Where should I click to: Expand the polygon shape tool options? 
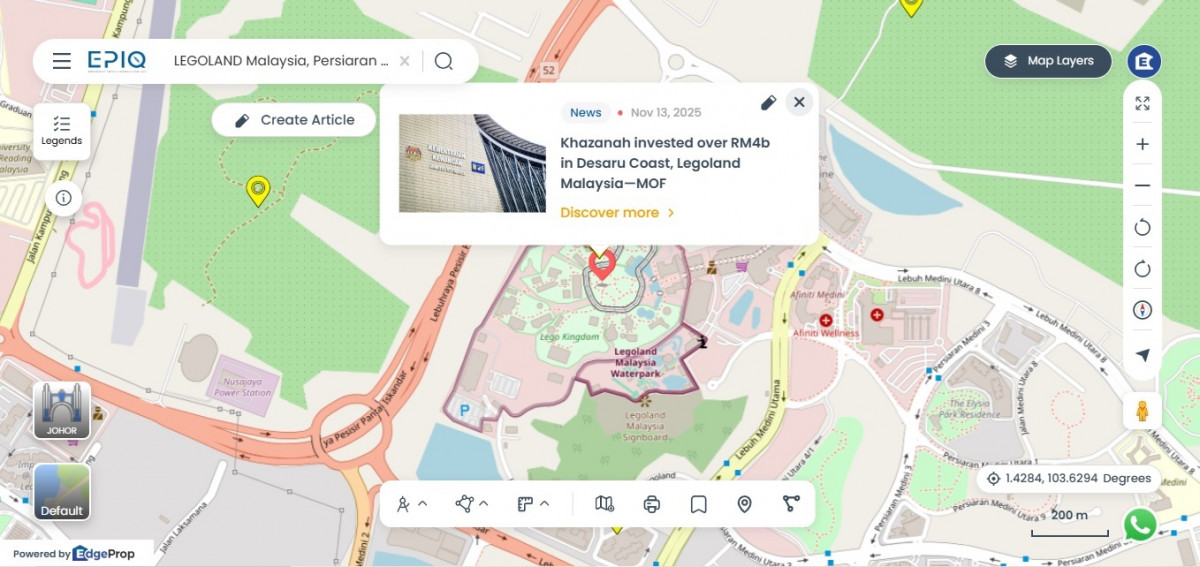(x=471, y=504)
